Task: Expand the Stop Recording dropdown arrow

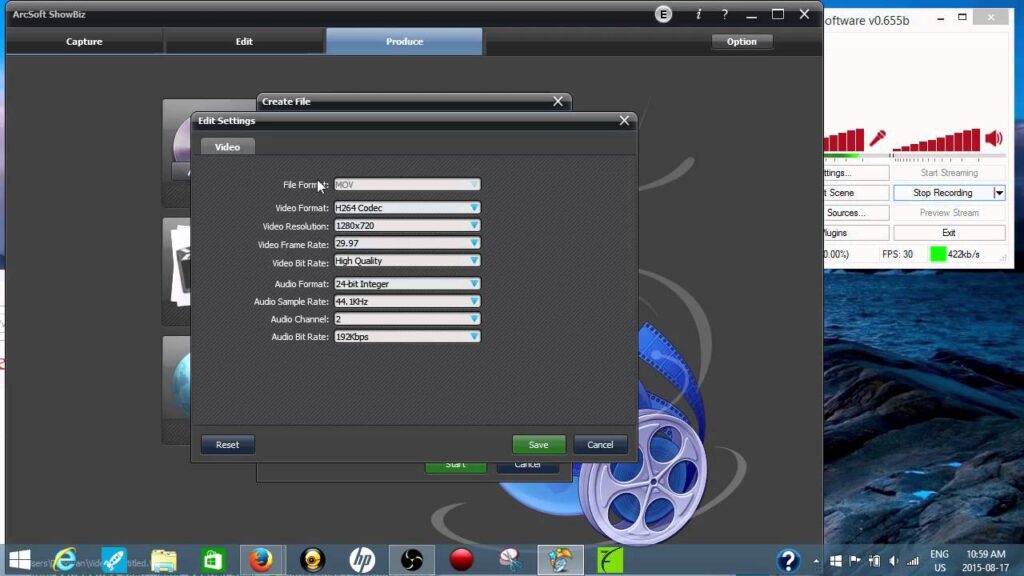Action: pyautogui.click(x=997, y=192)
